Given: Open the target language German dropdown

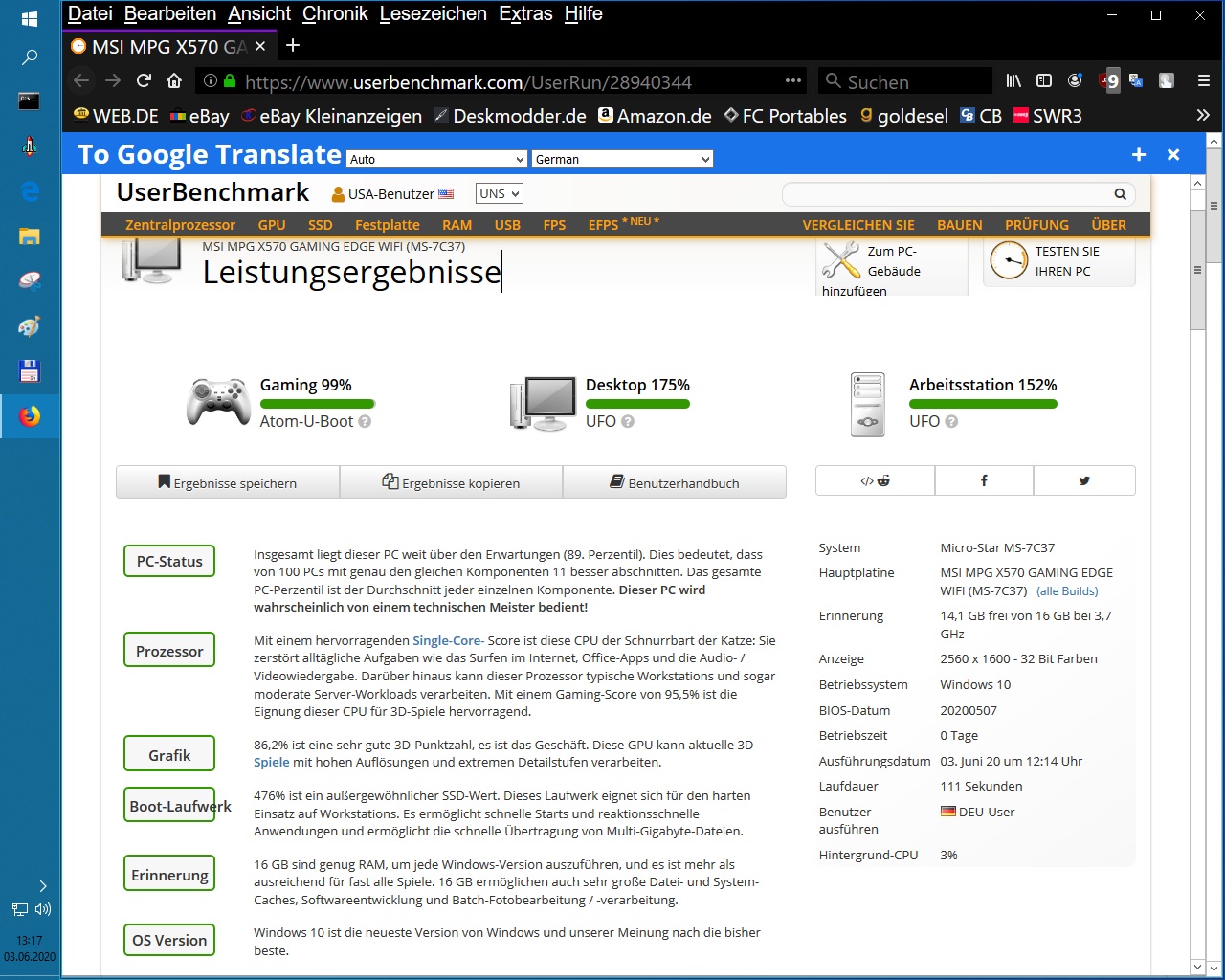Looking at the screenshot, I should point(623,159).
